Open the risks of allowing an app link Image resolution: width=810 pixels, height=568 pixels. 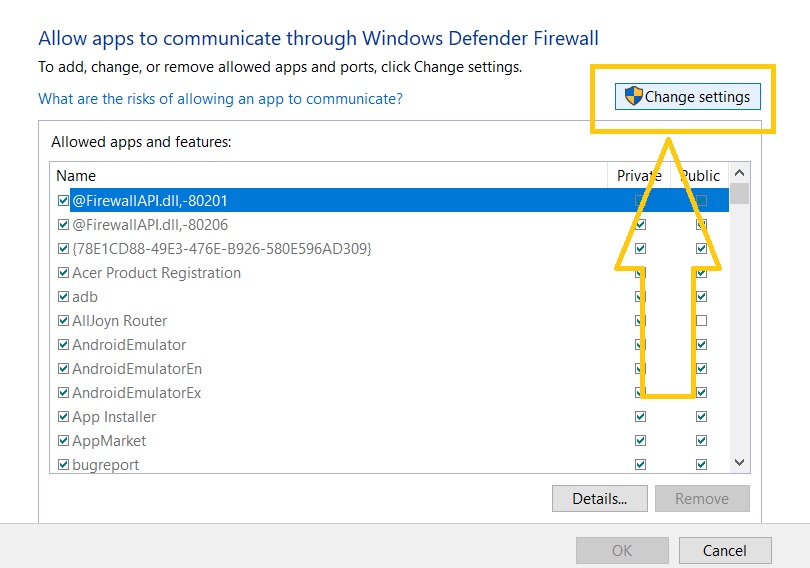[221, 99]
